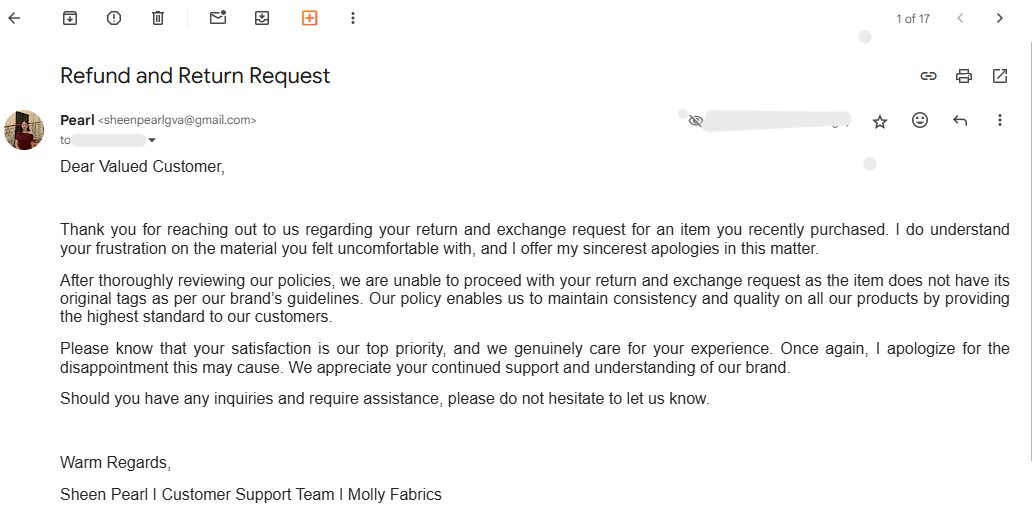Image resolution: width=1032 pixels, height=511 pixels.
Task: Mark email as unread
Action: (217, 18)
